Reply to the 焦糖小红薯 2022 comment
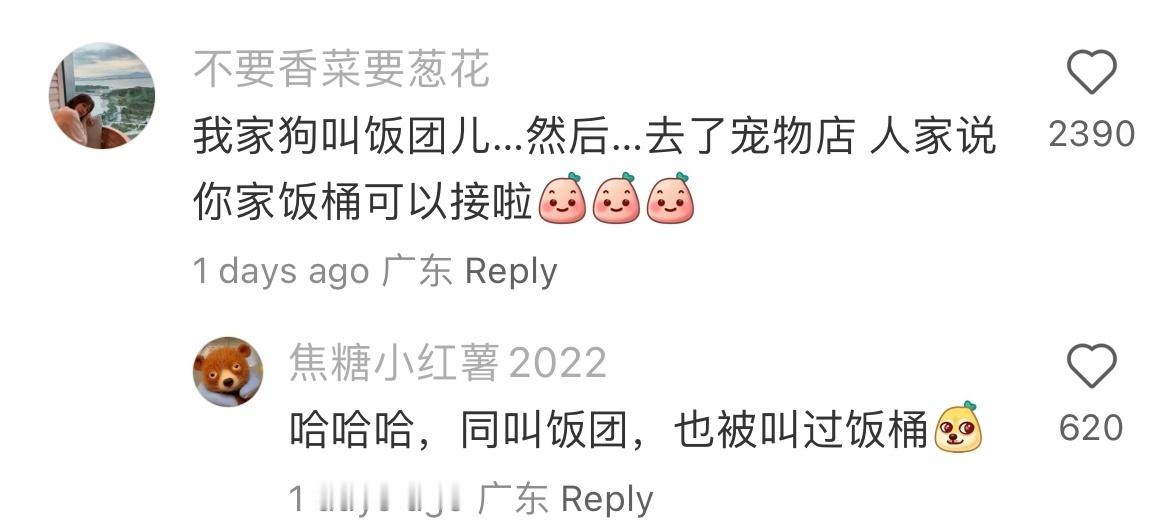 [607, 499]
